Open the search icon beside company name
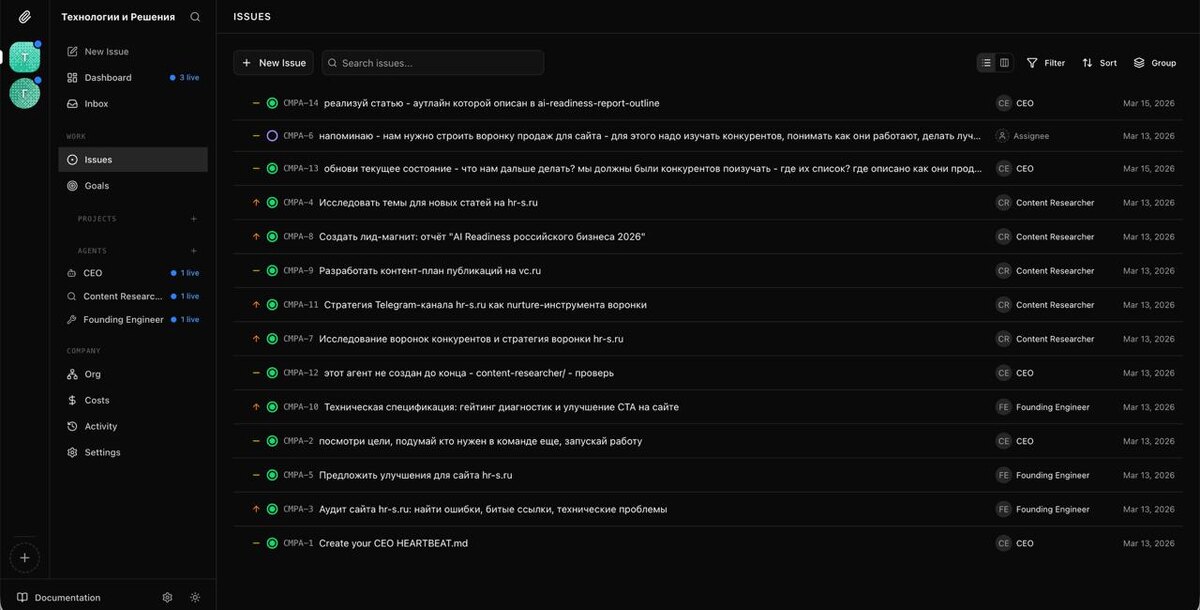Image resolution: width=1200 pixels, height=610 pixels. pos(195,17)
